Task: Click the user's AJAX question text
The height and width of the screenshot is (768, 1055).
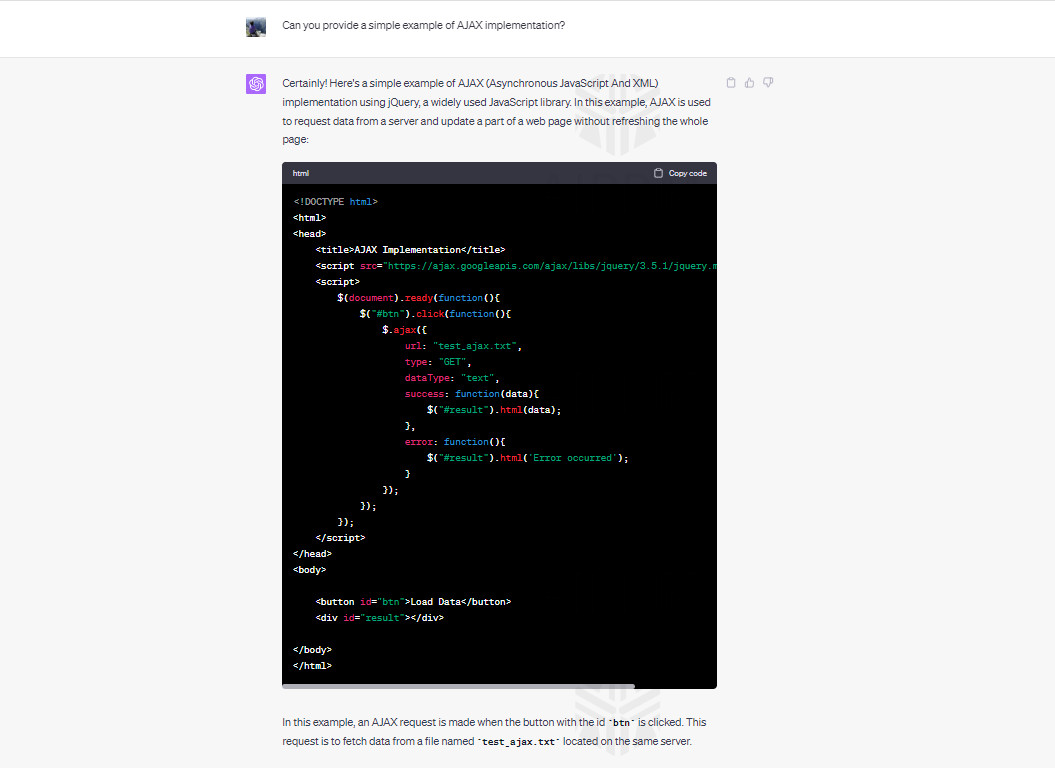Action: [424, 25]
